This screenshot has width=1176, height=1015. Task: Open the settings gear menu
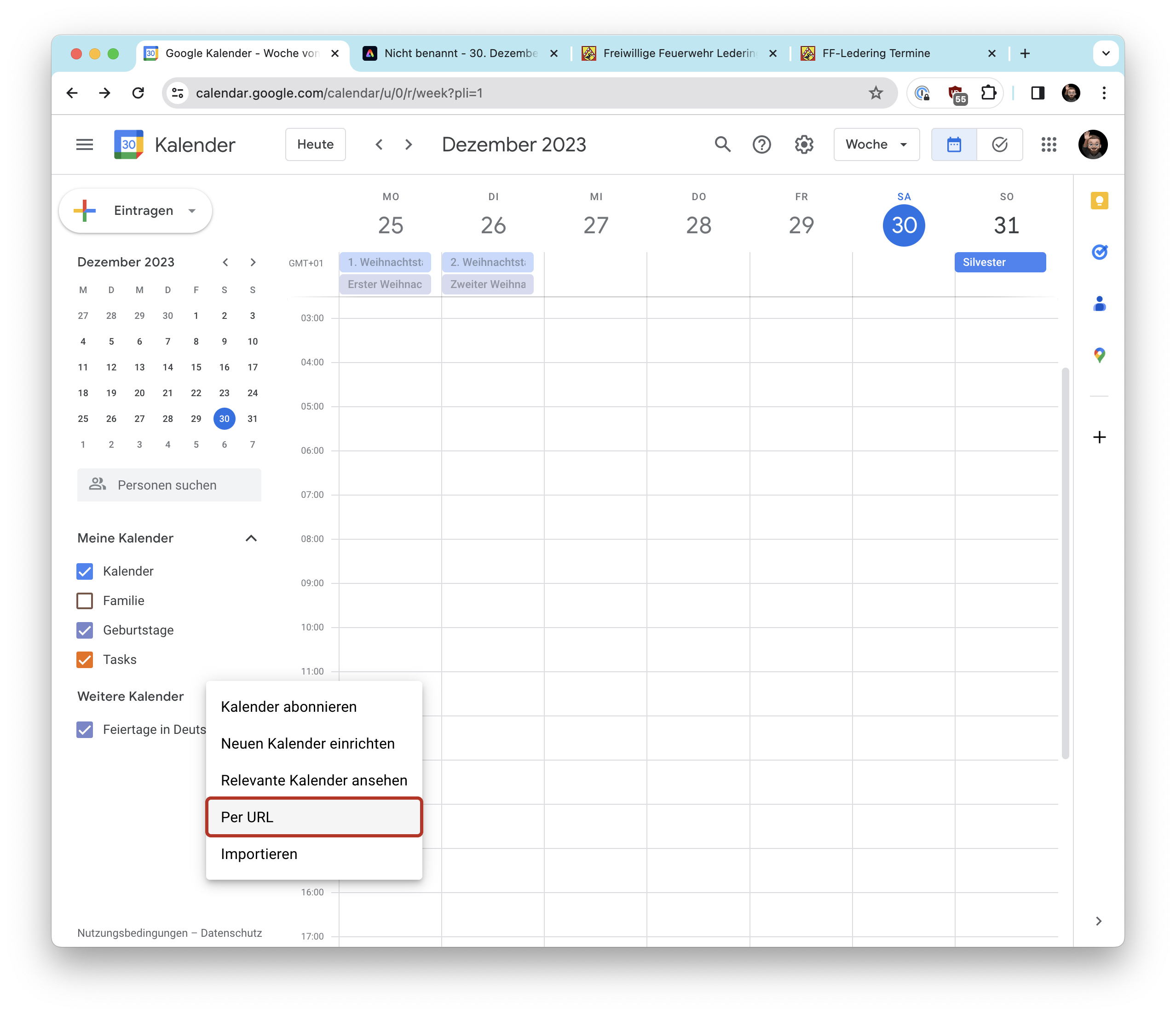coord(804,144)
